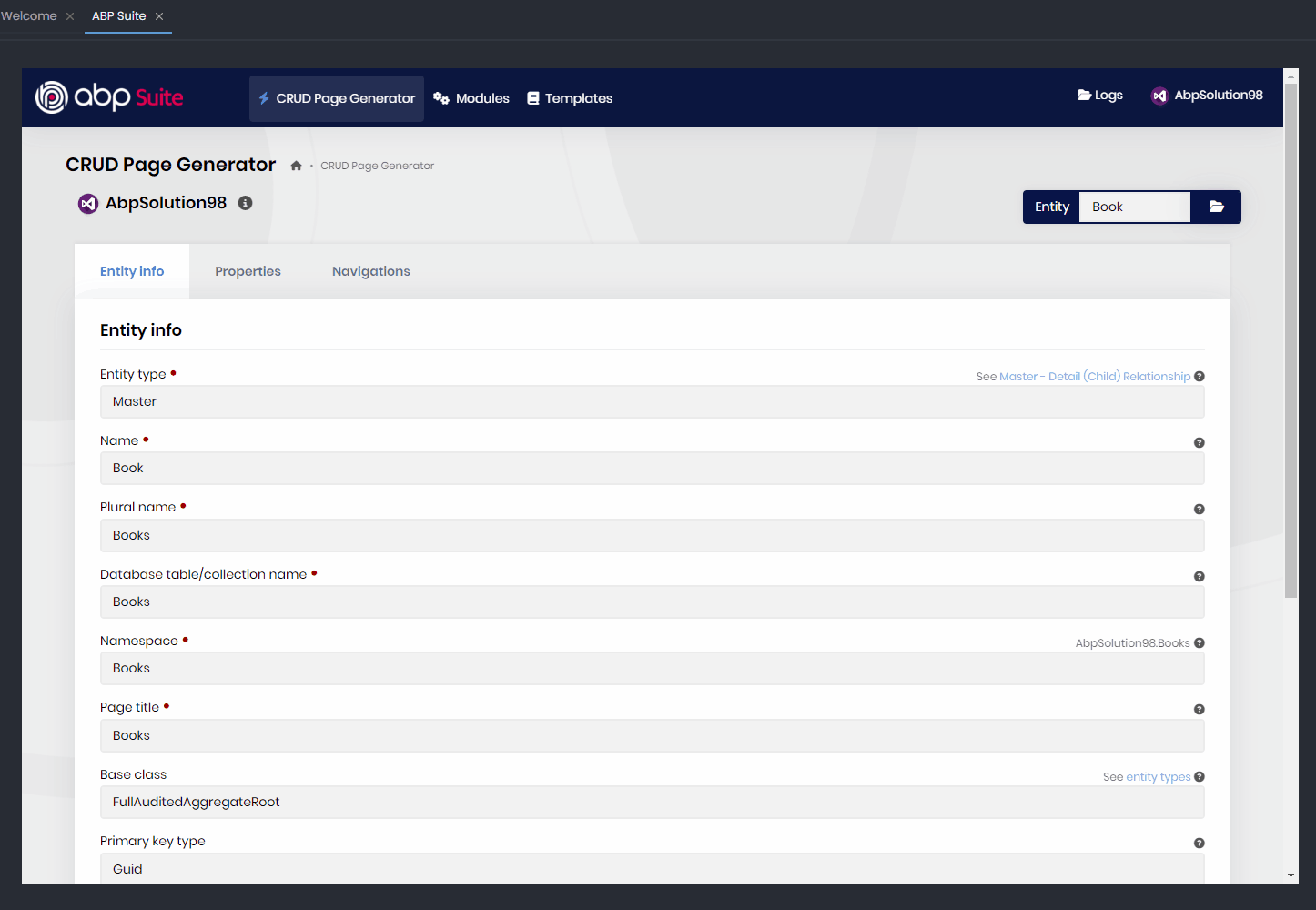Open the Master - Detail (Child) Relationship link

[1095, 377]
